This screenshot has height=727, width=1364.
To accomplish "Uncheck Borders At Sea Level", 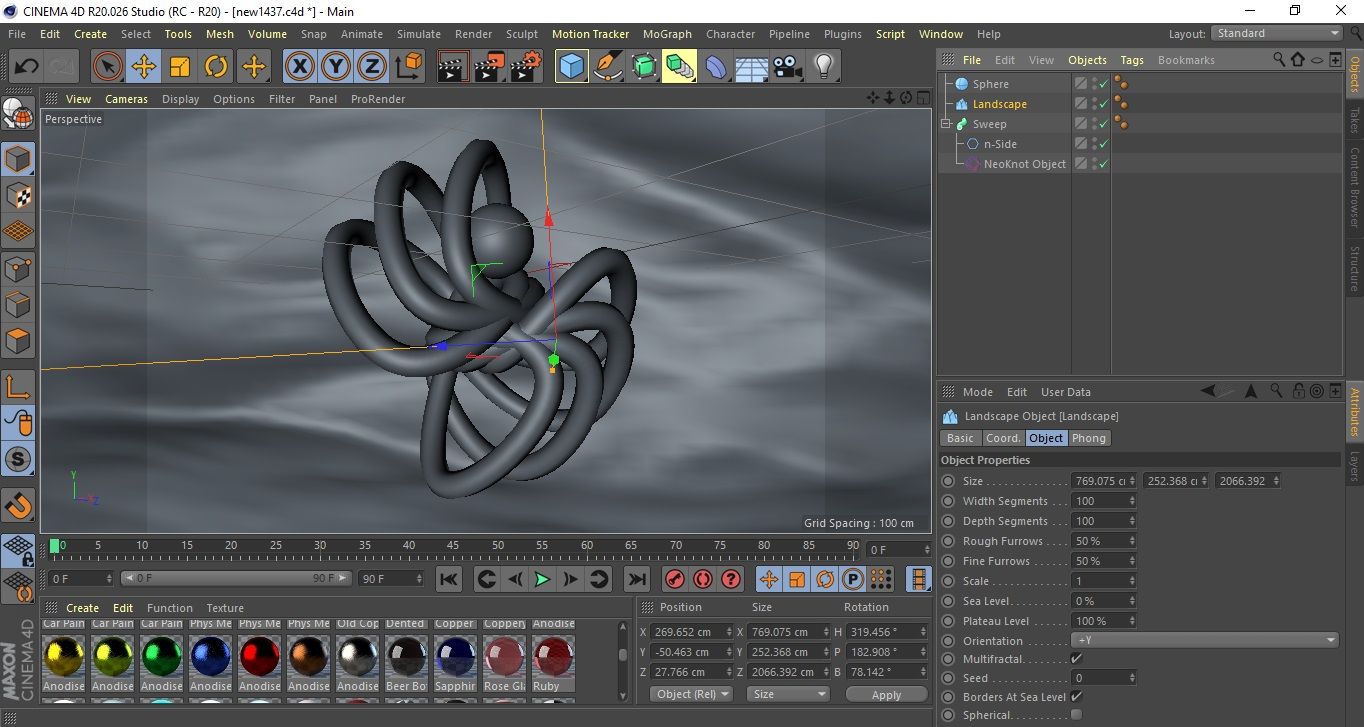I will (x=1076, y=697).
